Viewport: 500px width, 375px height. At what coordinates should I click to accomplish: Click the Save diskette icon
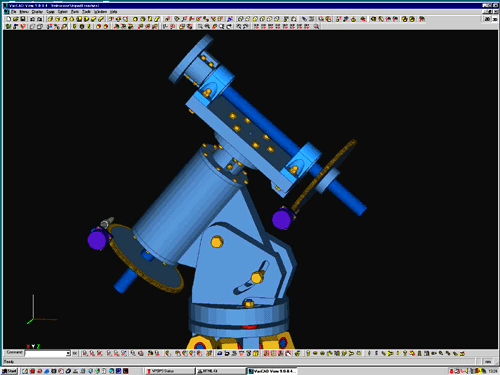(23, 19)
